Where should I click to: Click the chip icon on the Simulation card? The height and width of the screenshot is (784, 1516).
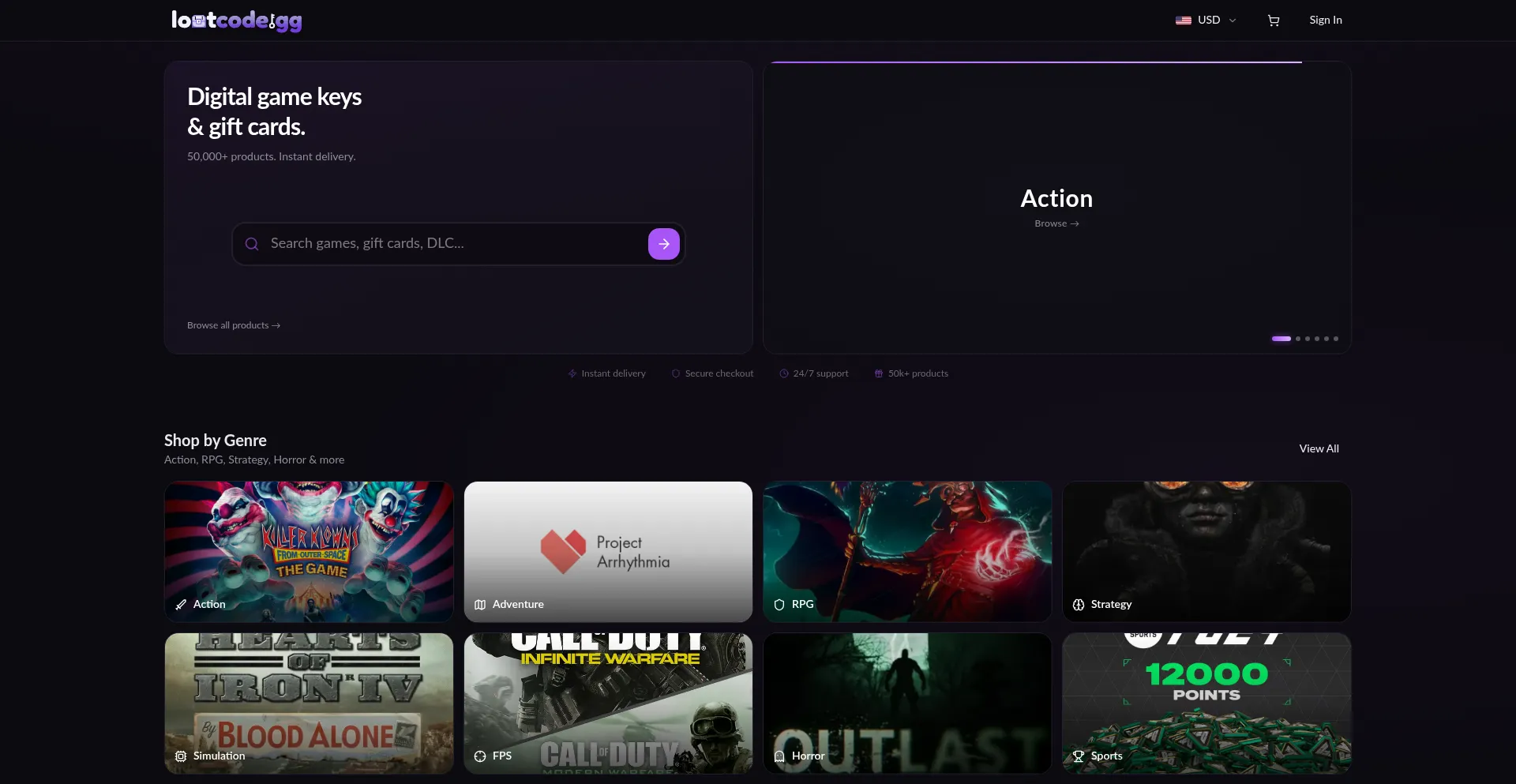[181, 756]
